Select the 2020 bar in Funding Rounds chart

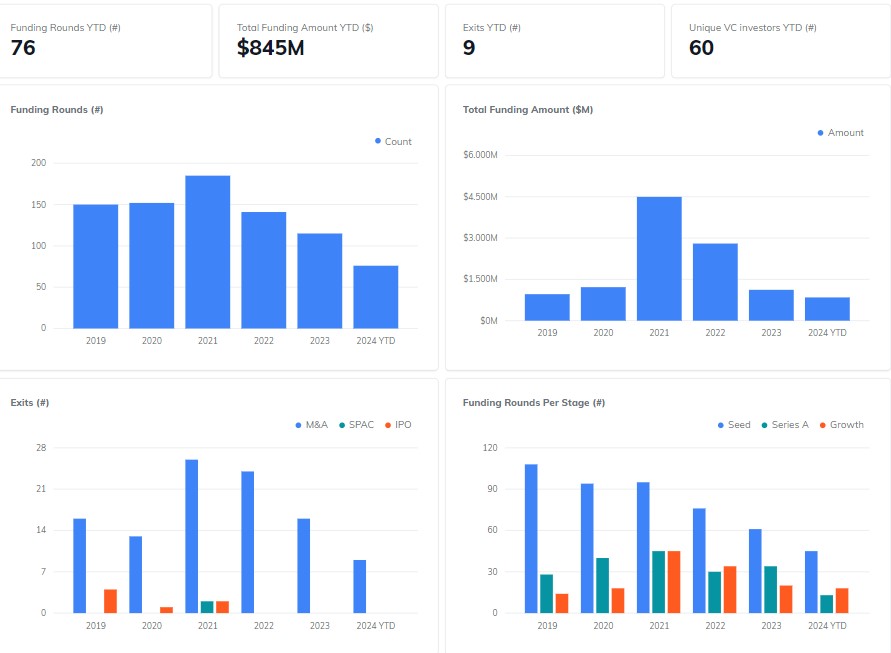pyautogui.click(x=152, y=265)
